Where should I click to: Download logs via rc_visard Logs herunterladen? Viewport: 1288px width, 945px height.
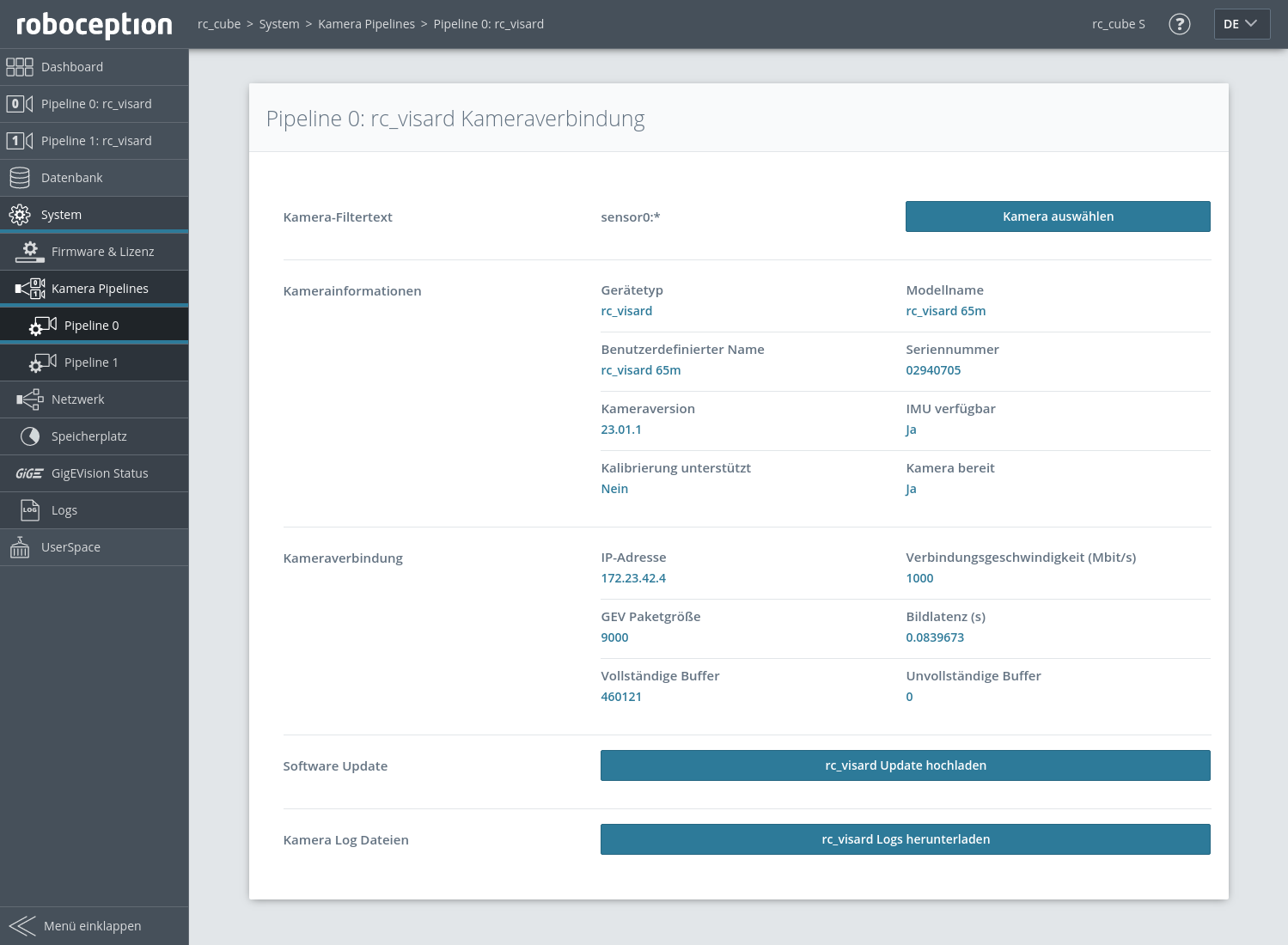905,839
